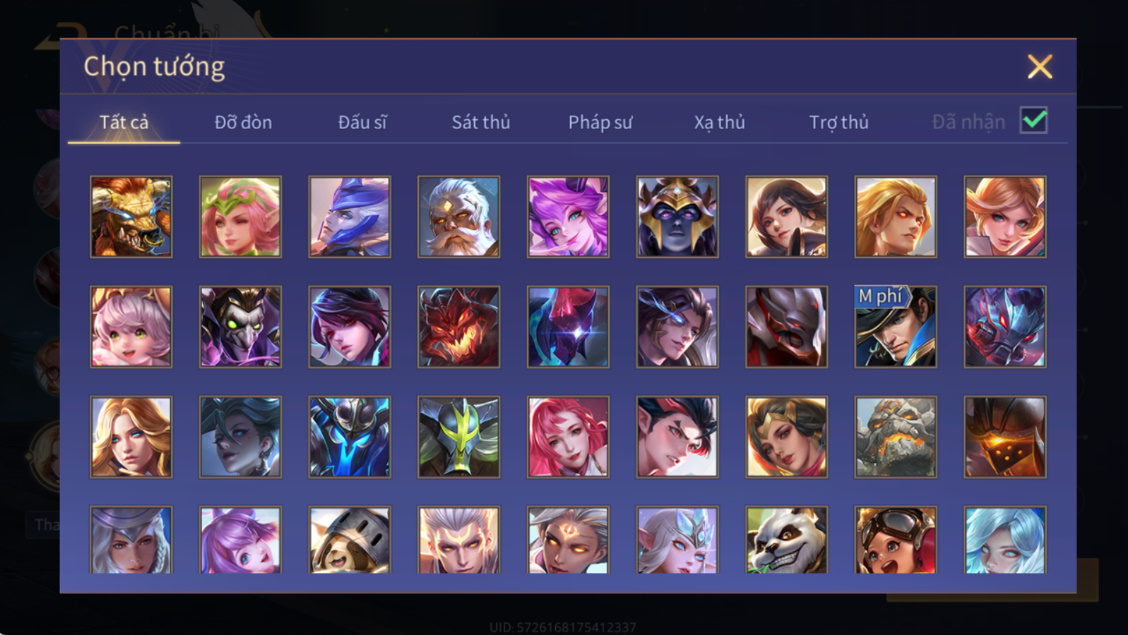This screenshot has height=635, width=1128.
Task: Select the lion beast hero portrait
Action: 131,216
